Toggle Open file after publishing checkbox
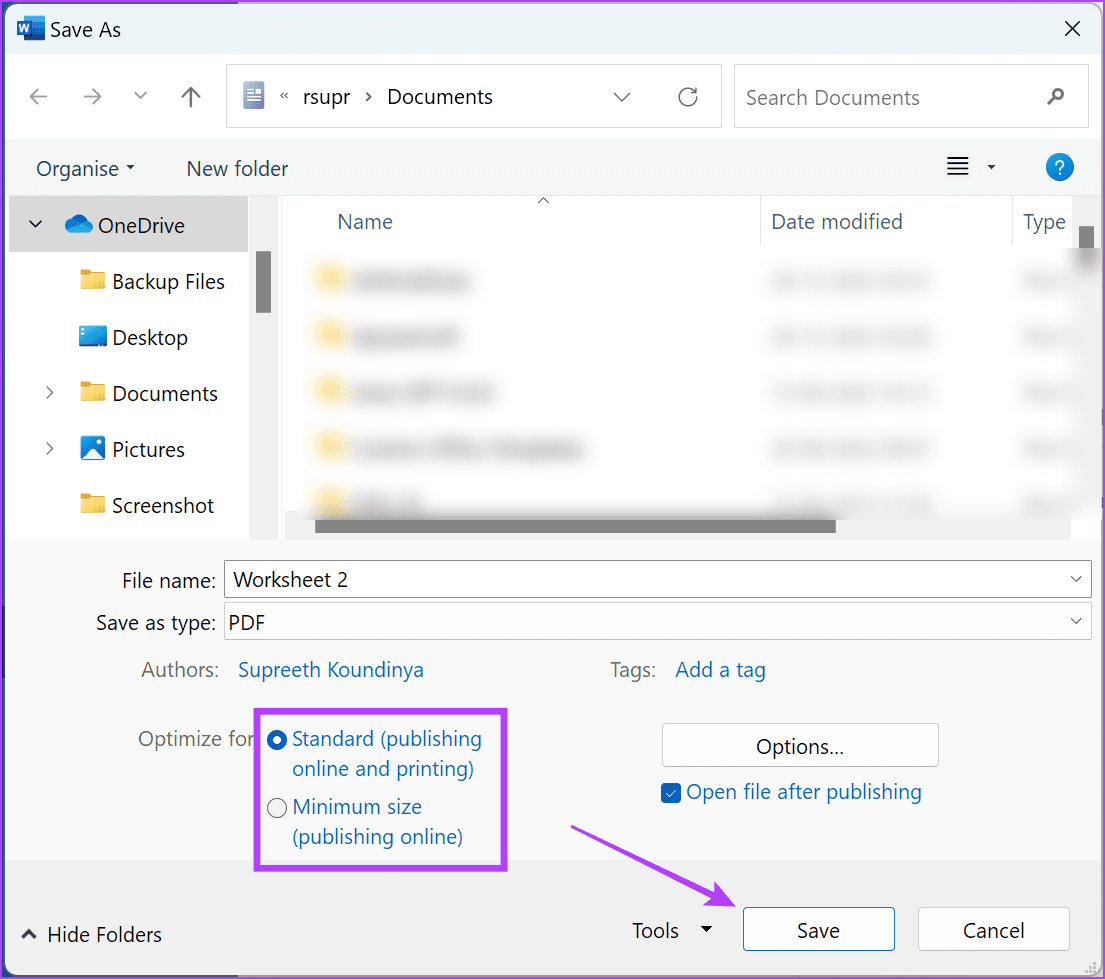The image size is (1105, 979). point(671,793)
